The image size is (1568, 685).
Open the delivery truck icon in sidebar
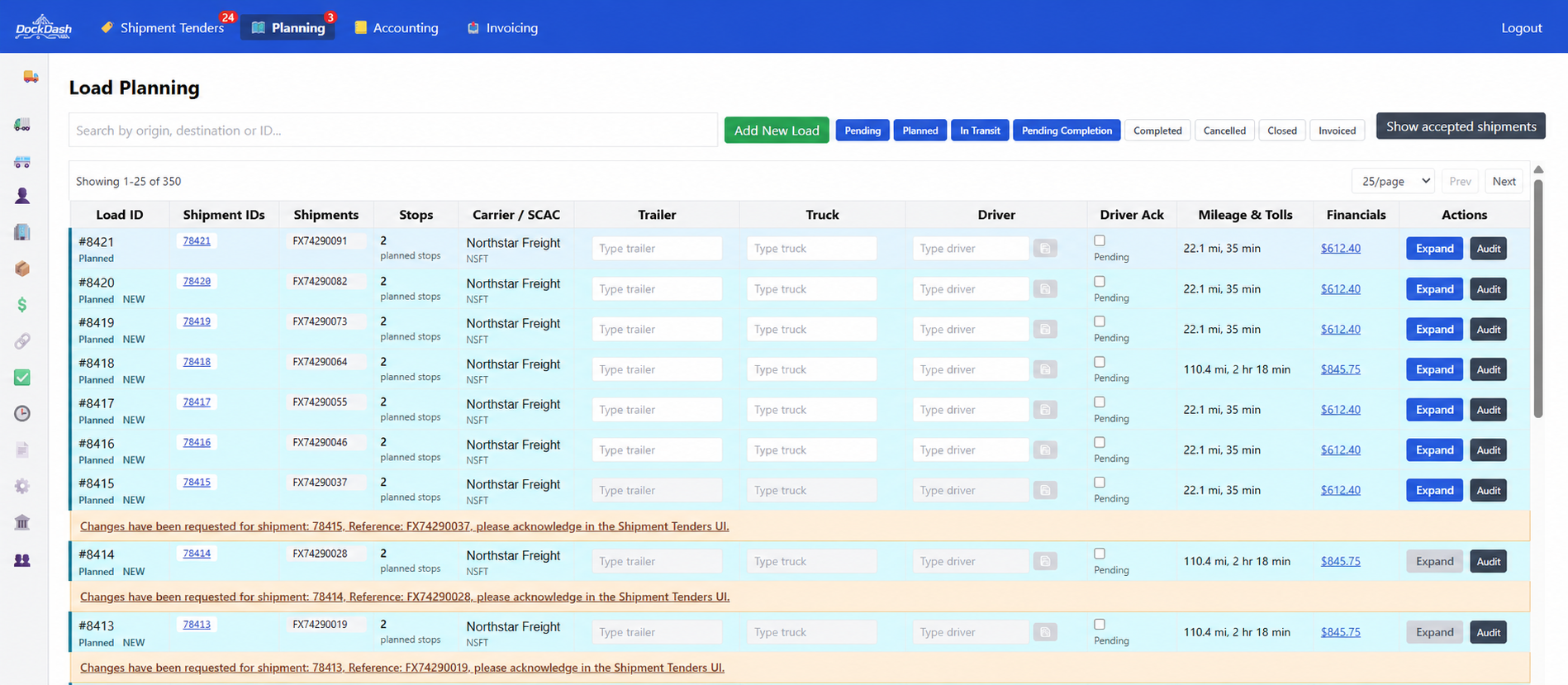(31, 77)
